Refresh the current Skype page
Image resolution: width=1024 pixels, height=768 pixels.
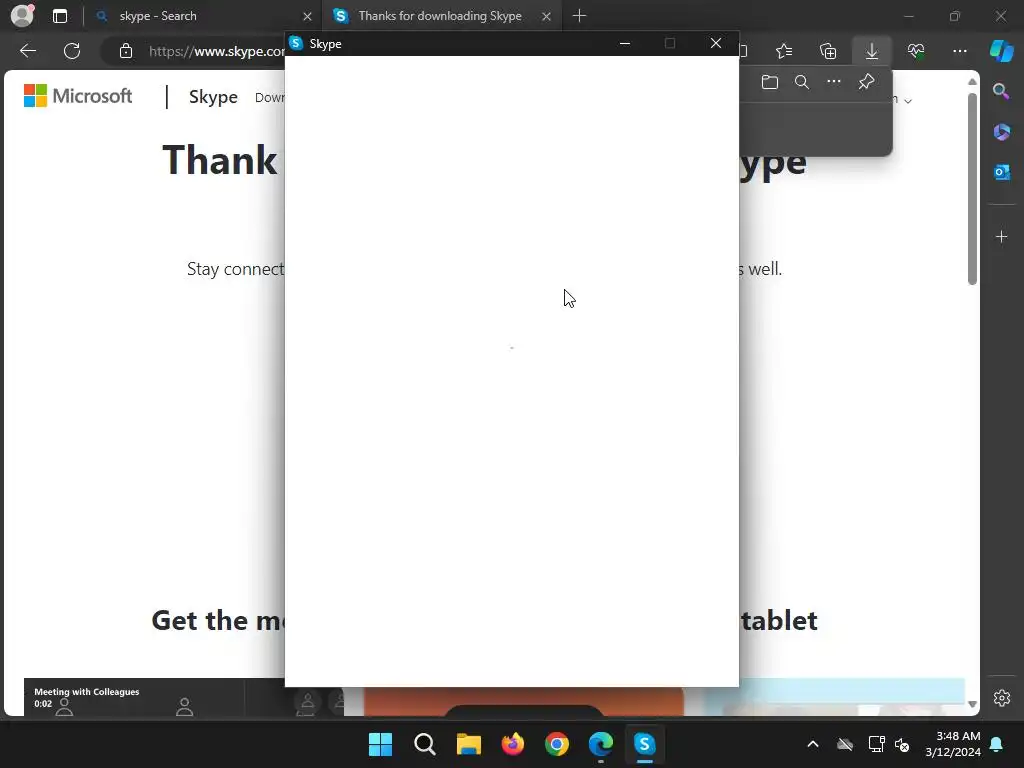72,51
